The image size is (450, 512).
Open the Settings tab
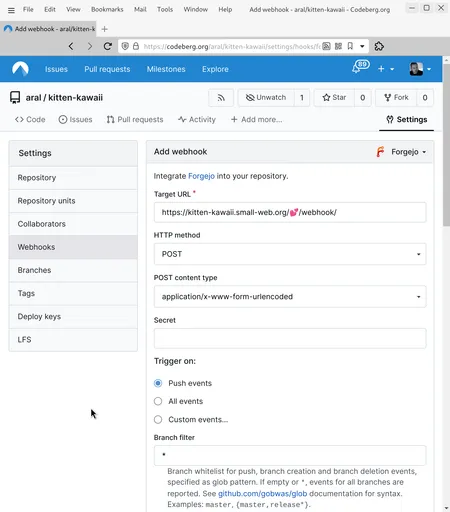[x=406, y=119]
